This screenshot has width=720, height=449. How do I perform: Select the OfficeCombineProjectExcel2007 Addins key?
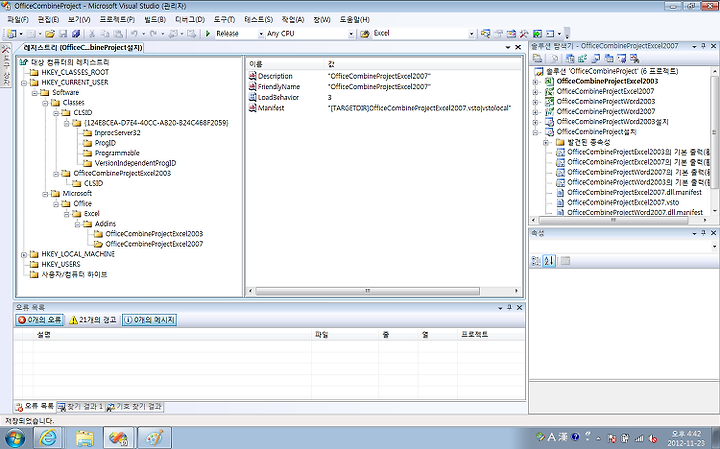(154, 244)
